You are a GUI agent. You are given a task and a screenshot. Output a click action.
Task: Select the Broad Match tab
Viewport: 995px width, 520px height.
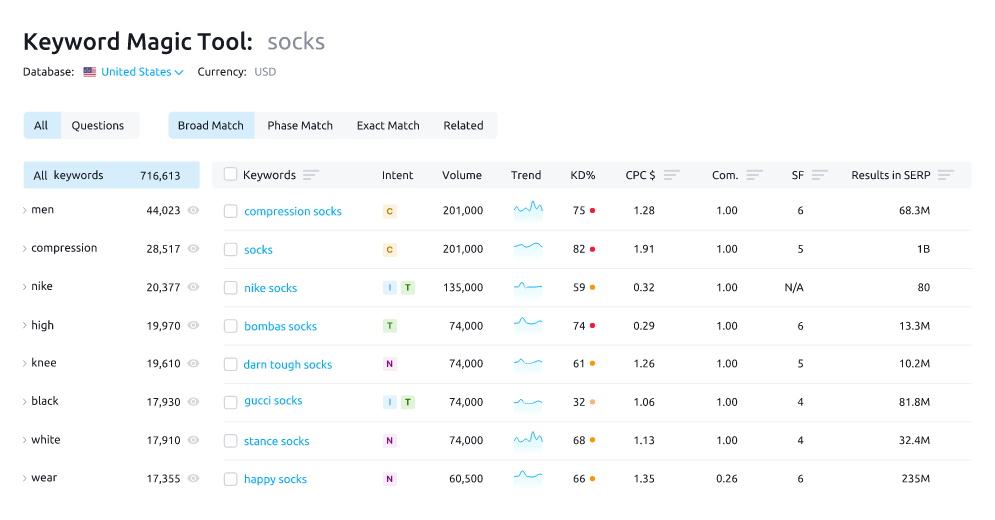click(211, 125)
